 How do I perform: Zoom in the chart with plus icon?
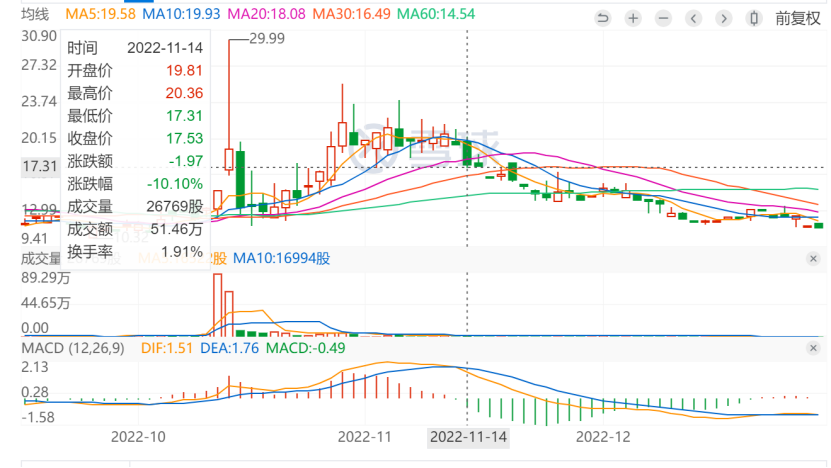(x=633, y=18)
